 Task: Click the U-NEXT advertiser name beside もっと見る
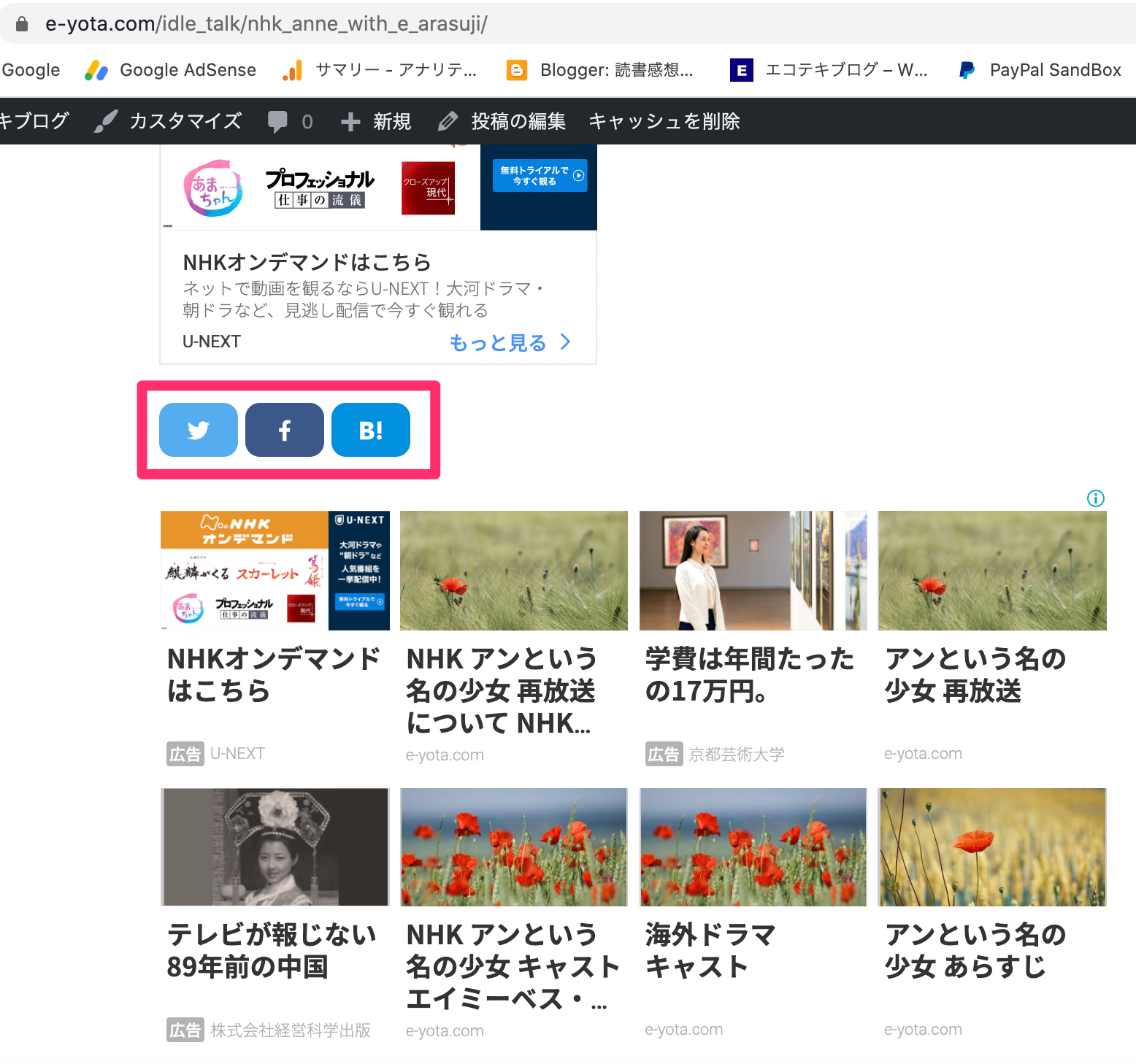click(x=212, y=342)
